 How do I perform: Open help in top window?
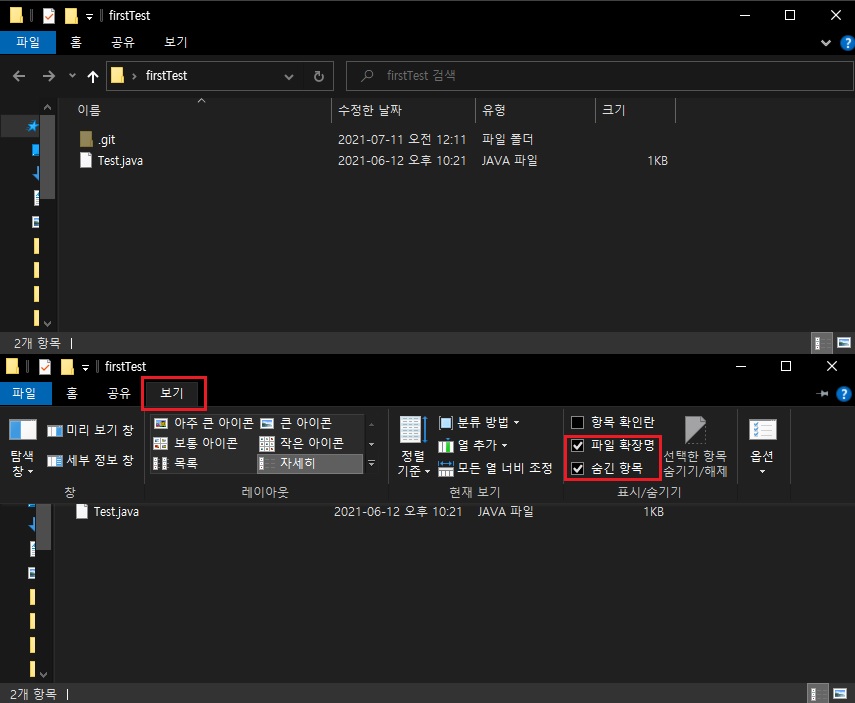tap(847, 43)
